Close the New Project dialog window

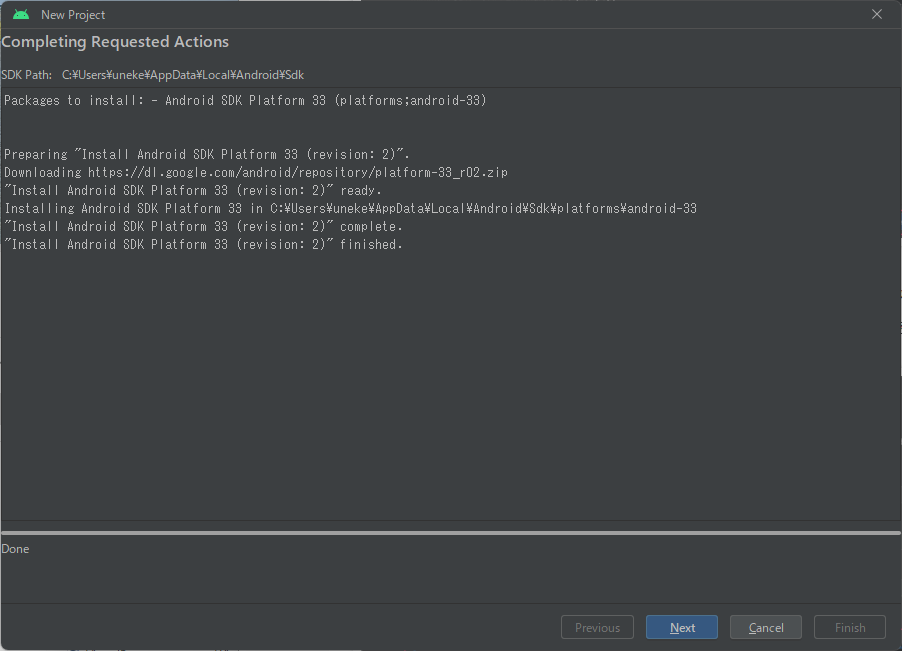tap(877, 14)
